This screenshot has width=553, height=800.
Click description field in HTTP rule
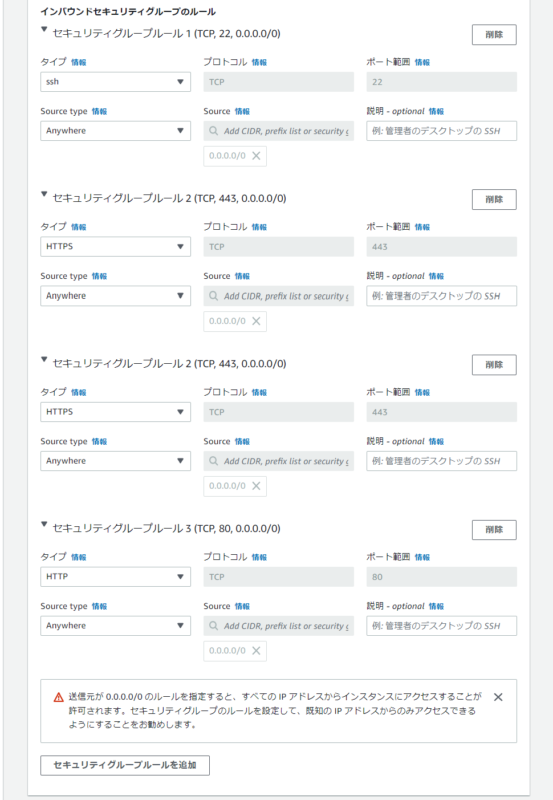coord(441,626)
